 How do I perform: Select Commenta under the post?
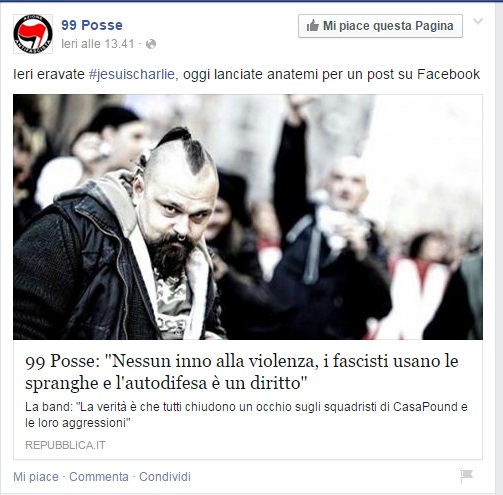tap(99, 477)
